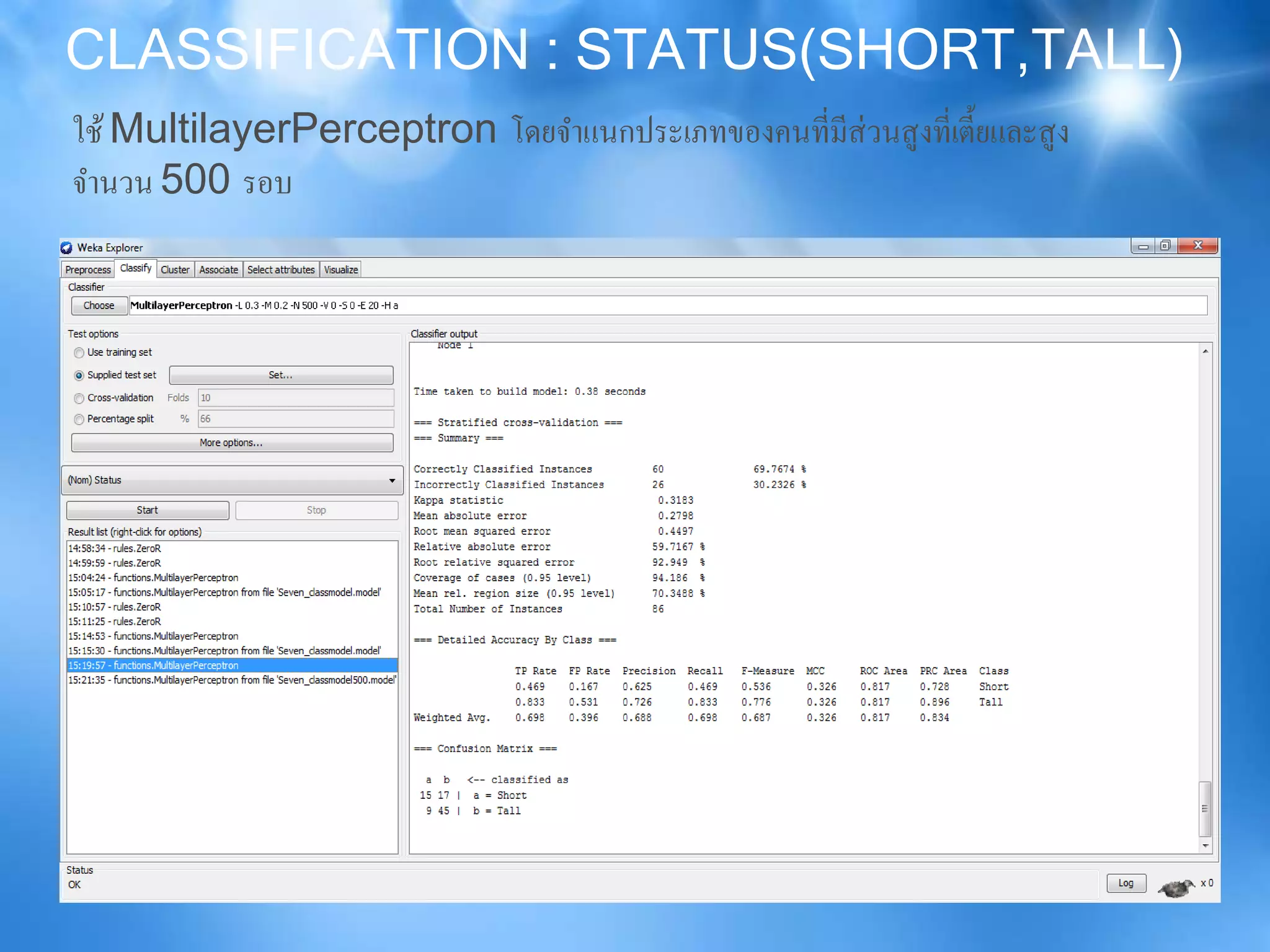Click the Incorrectly Classified Instances line
The width and height of the screenshot is (1270, 952).
coord(610,485)
